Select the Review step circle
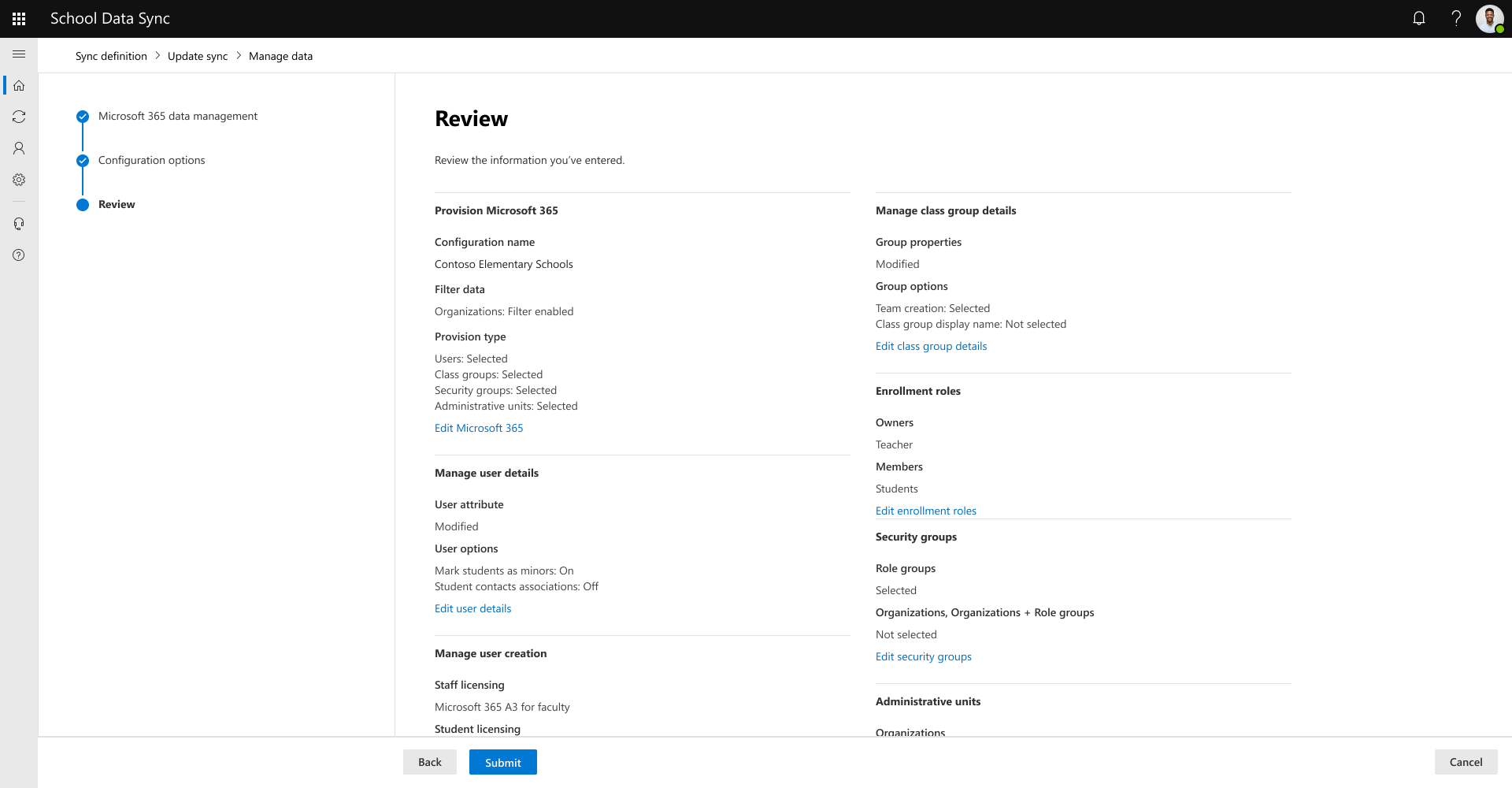This screenshot has width=1512, height=788. coord(83,205)
